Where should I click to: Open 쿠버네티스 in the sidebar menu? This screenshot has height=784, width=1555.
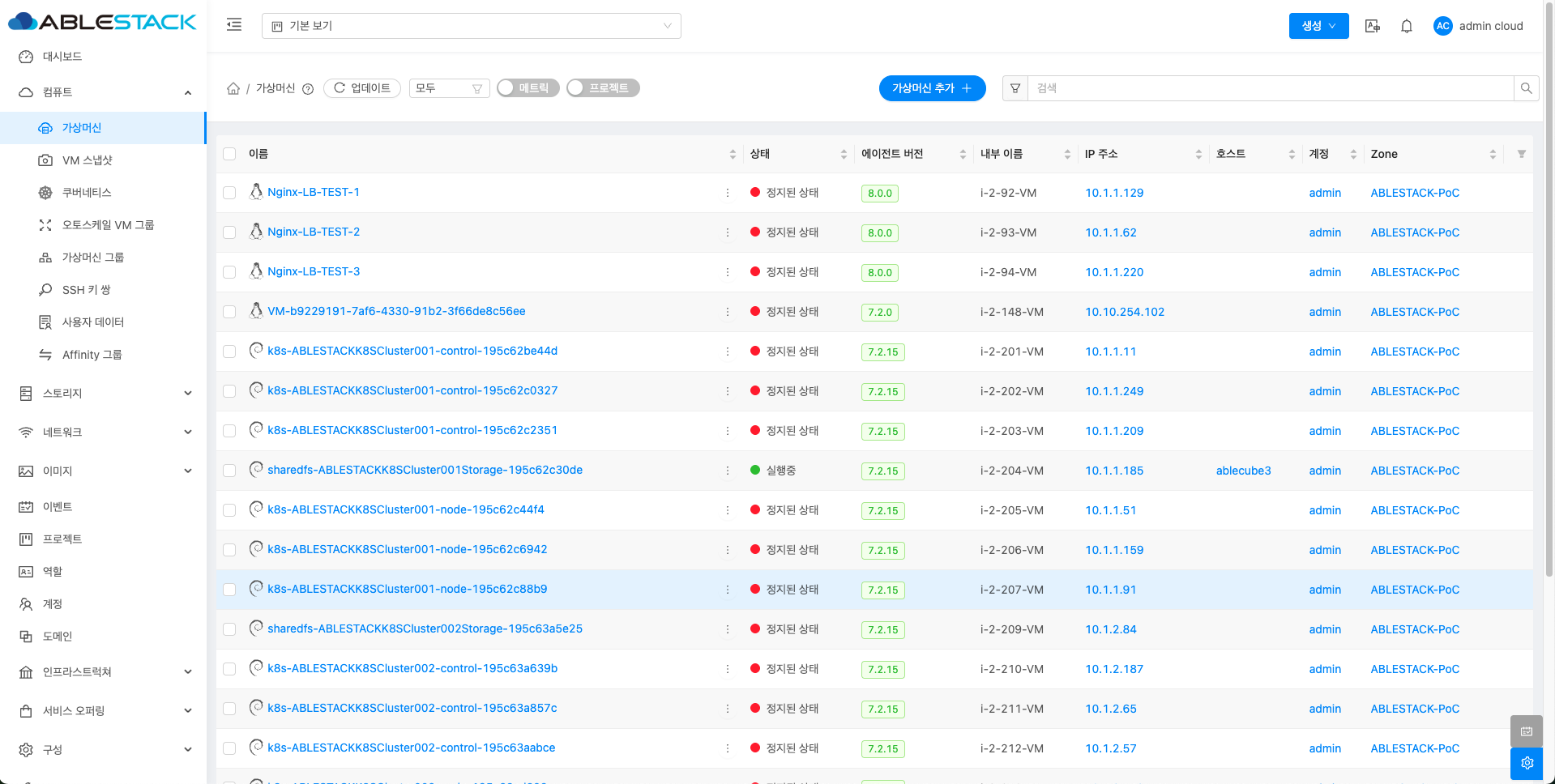pos(87,193)
